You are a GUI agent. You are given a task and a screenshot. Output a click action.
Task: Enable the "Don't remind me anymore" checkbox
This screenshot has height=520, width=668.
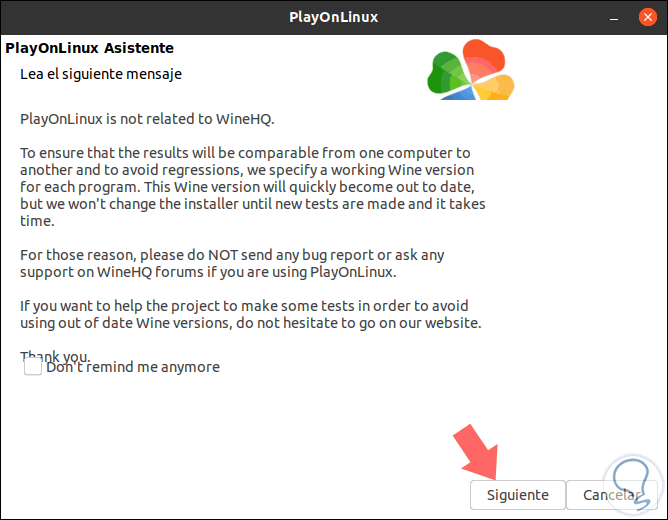(33, 366)
